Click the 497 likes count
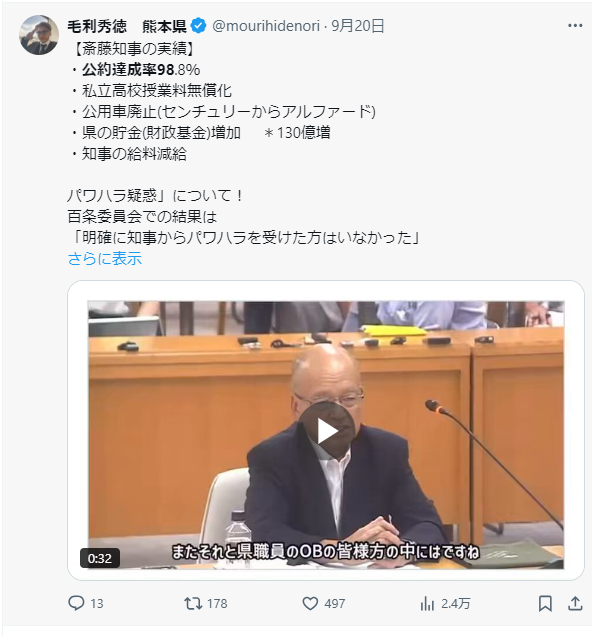Image resolution: width=592 pixels, height=636 pixels. 335,604
